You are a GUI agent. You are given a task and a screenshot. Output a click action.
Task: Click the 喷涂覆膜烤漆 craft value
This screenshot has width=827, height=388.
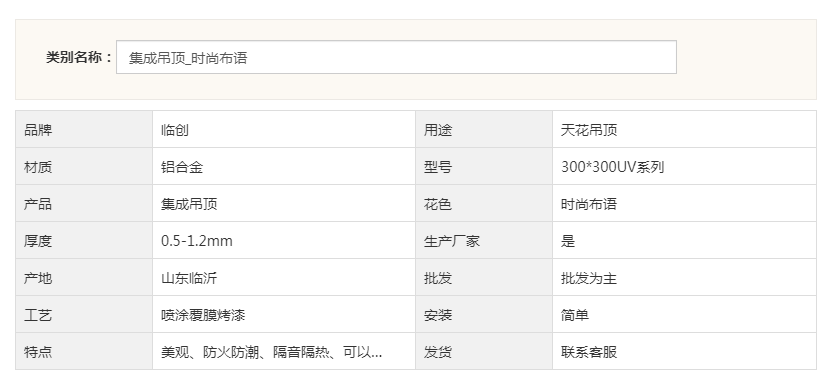tap(203, 315)
